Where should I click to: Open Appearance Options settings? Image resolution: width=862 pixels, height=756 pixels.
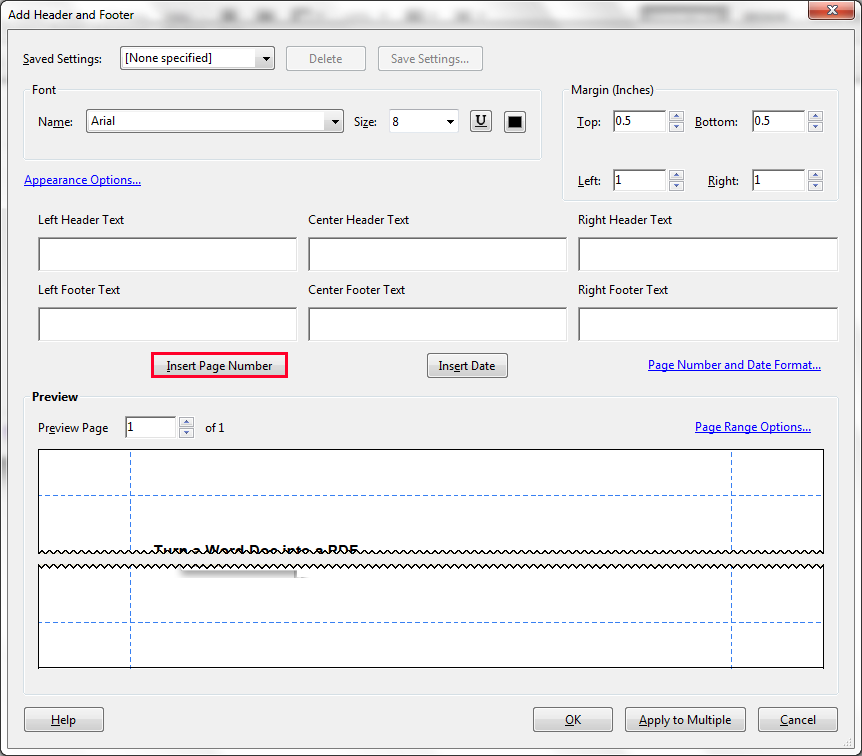tap(82, 179)
